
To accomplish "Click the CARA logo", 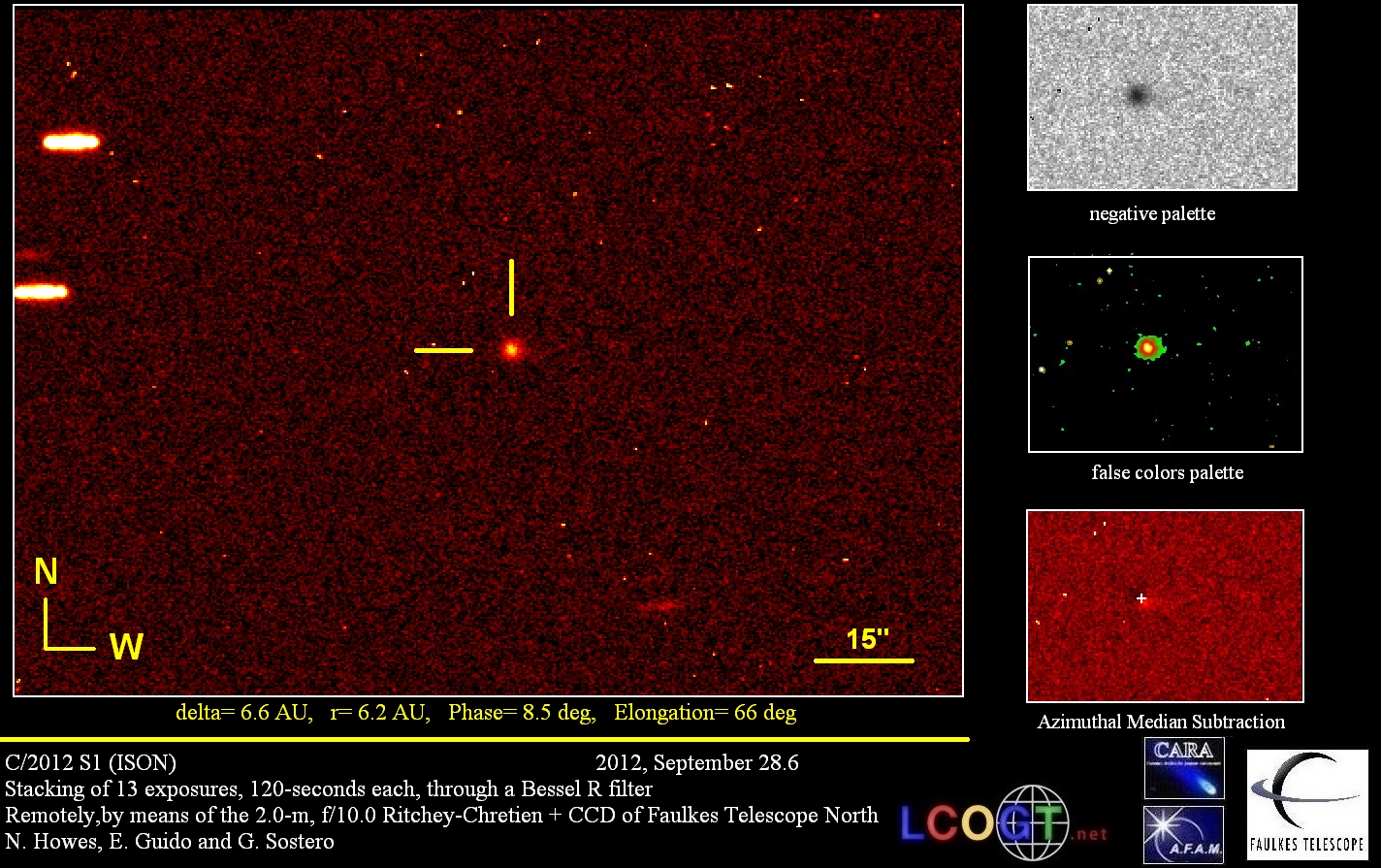I will pos(1183,767).
